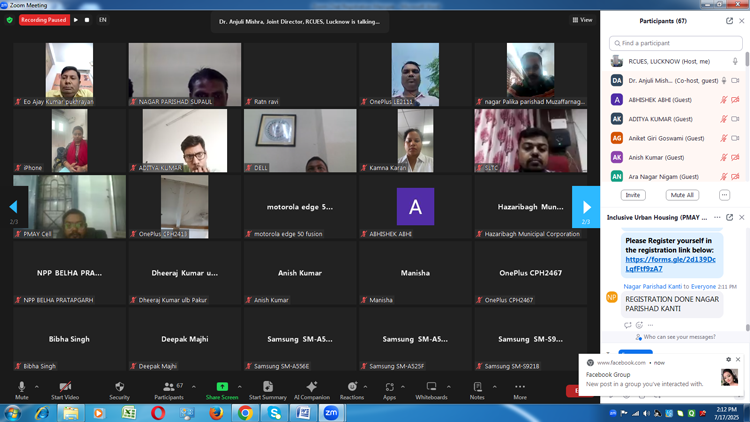Toggle ABHISHEK ABHI's video icon

pyautogui.click(x=736, y=100)
